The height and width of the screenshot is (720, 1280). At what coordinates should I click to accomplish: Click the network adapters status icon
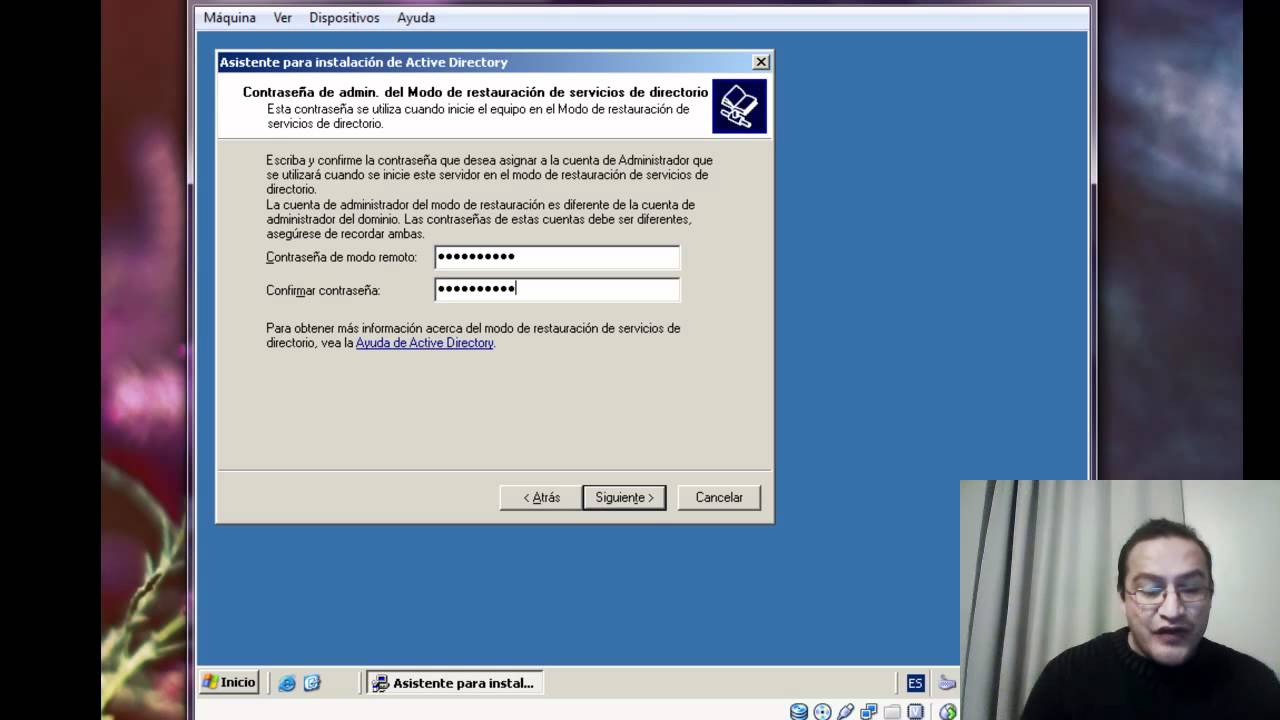[869, 712]
